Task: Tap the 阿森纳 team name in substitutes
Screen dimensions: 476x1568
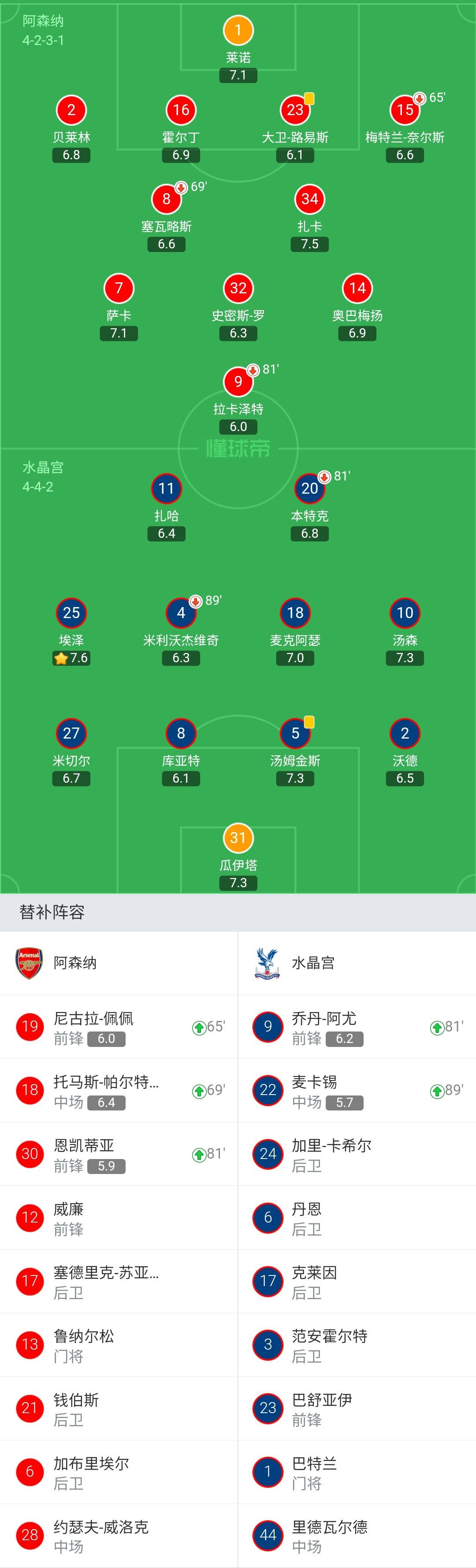Action: pyautogui.click(x=75, y=963)
